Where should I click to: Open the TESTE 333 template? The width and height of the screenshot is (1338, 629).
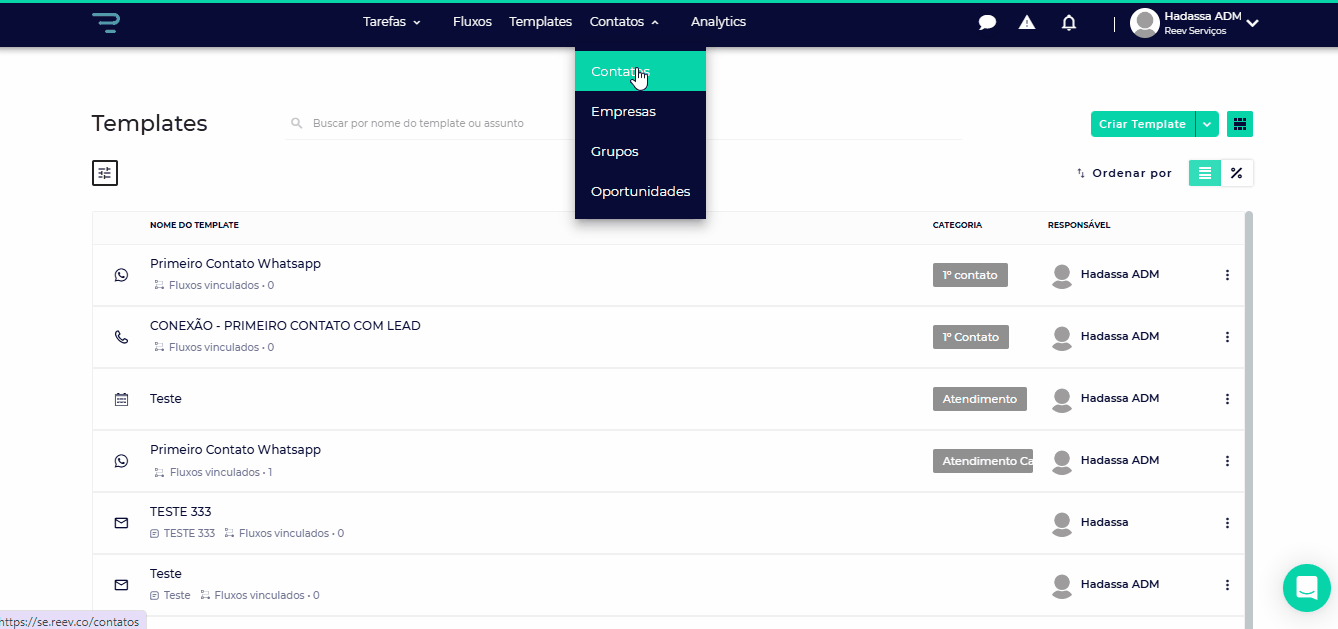tap(181, 512)
